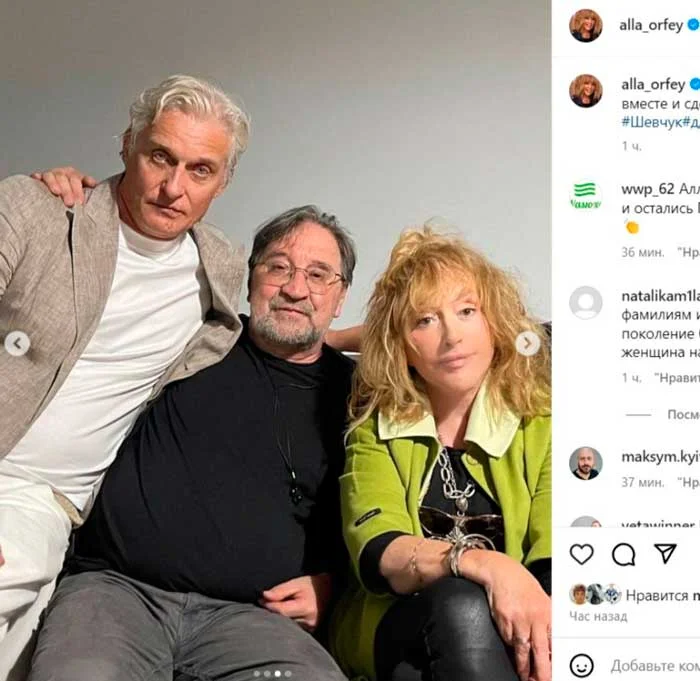
Task: Go to the next photo in carousel
Action: pyautogui.click(x=528, y=343)
